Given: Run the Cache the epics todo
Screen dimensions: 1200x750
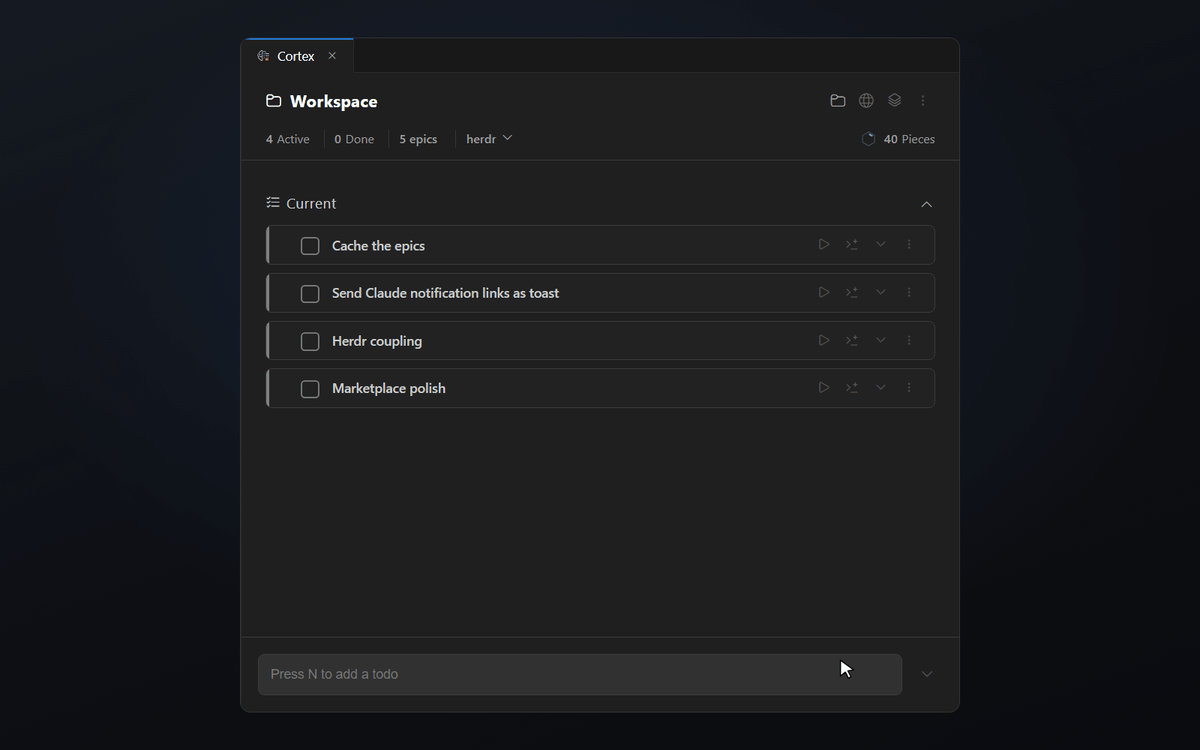Looking at the screenshot, I should [x=824, y=245].
